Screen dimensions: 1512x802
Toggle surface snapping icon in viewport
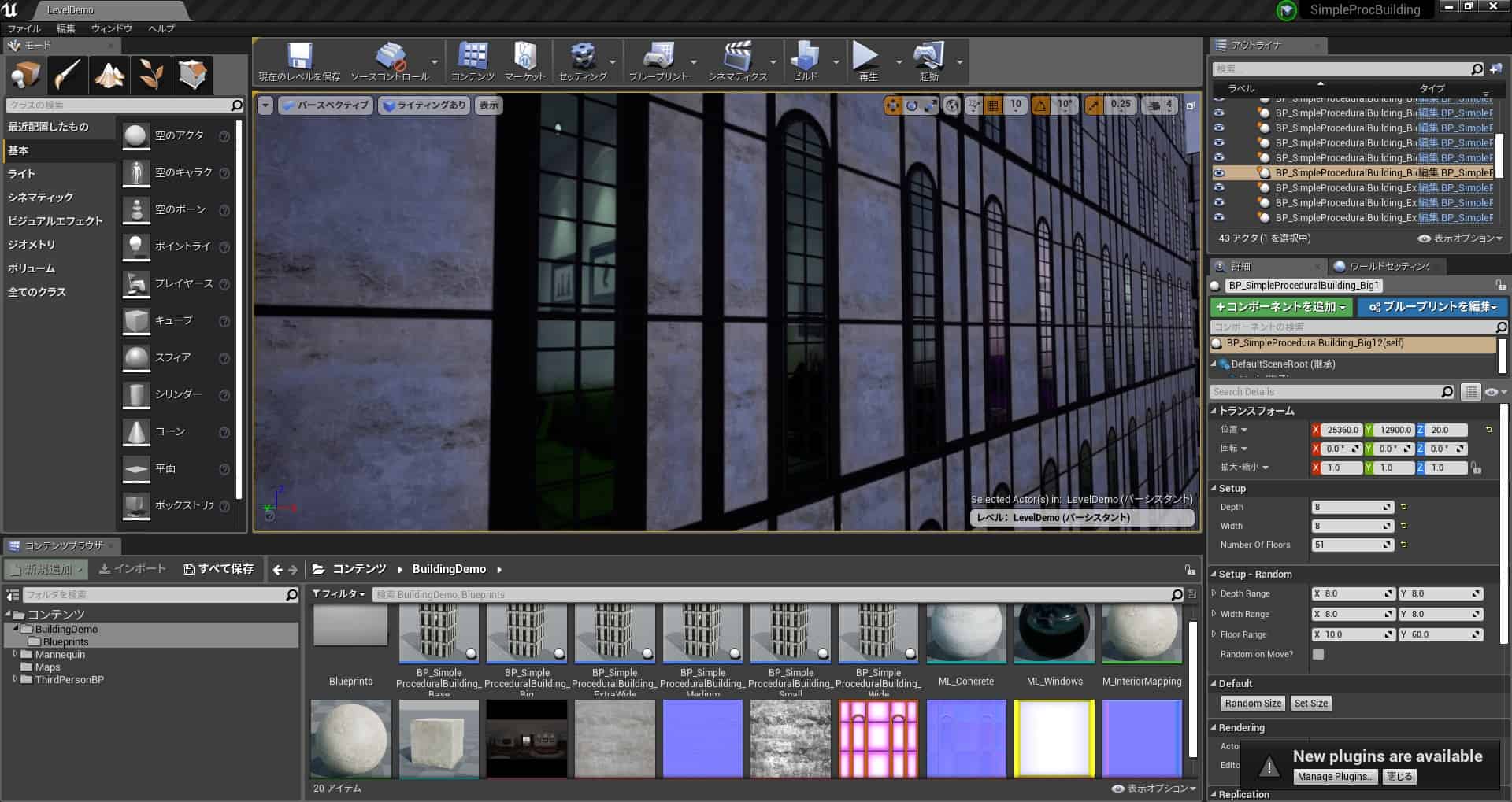pyautogui.click(x=974, y=105)
